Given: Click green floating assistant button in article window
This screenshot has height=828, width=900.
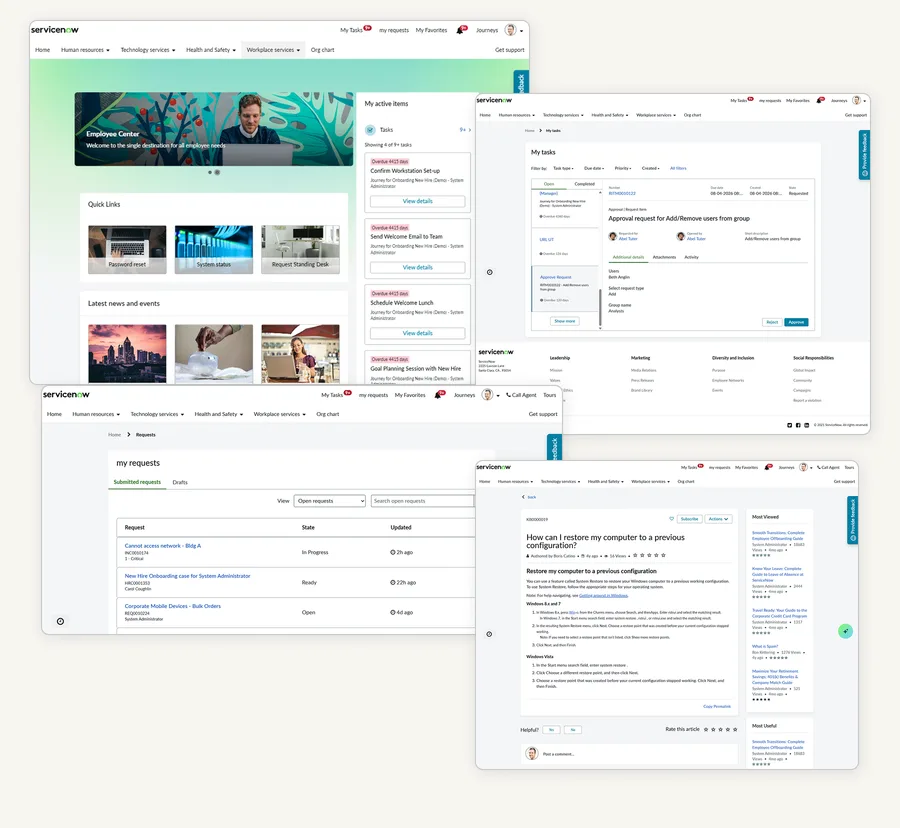Looking at the screenshot, I should click(845, 631).
